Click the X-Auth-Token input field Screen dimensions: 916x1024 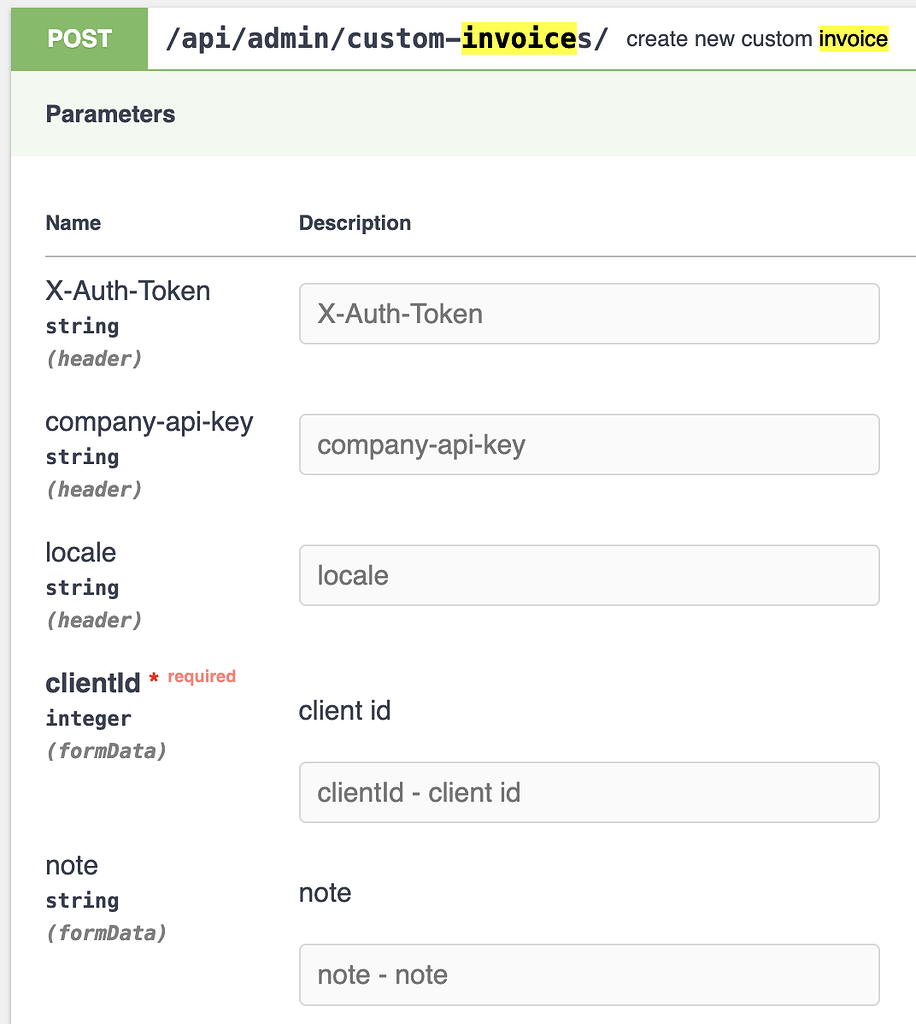[589, 313]
